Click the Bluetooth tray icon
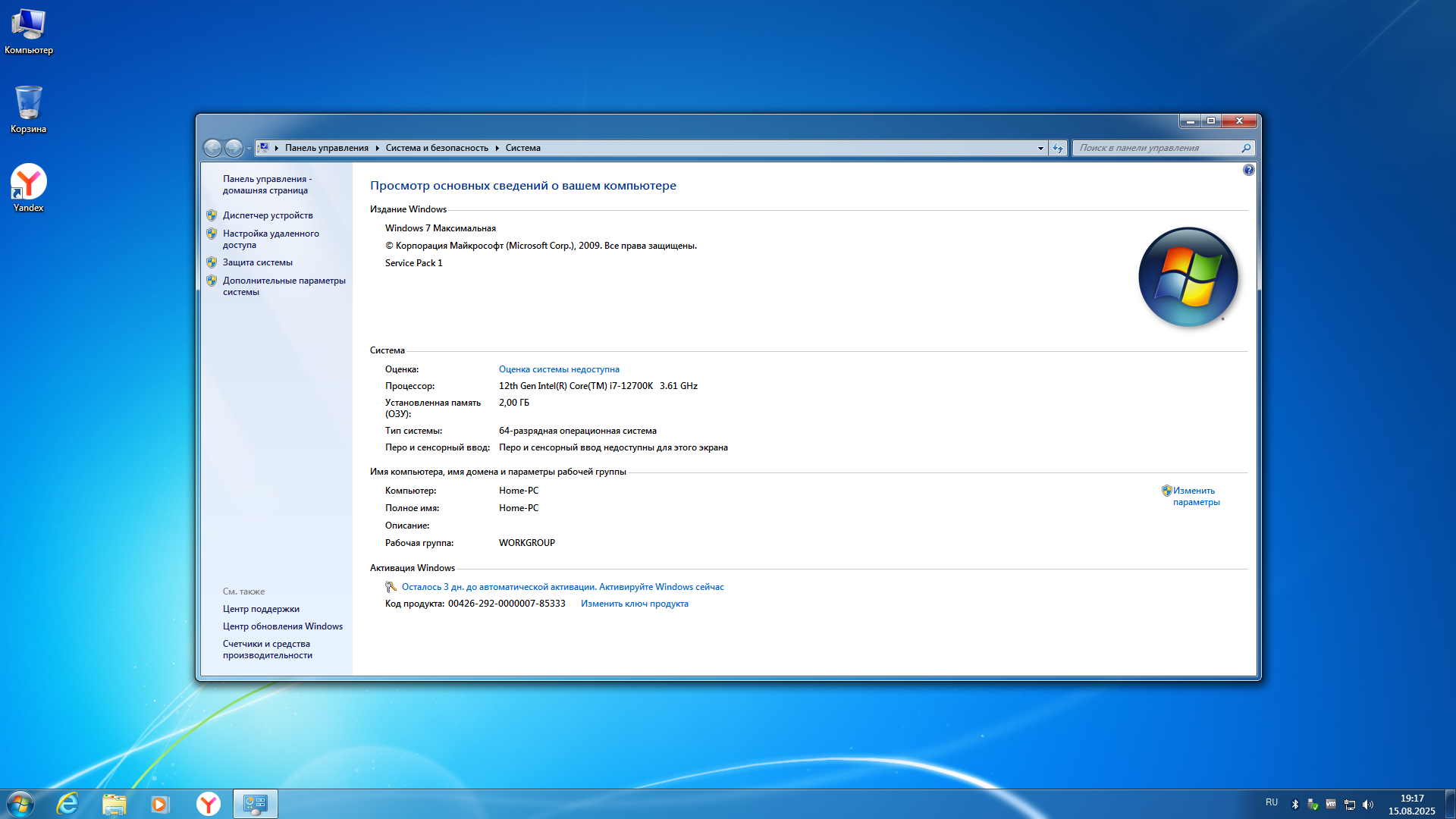Screen dimensions: 1456x819 click(1295, 805)
